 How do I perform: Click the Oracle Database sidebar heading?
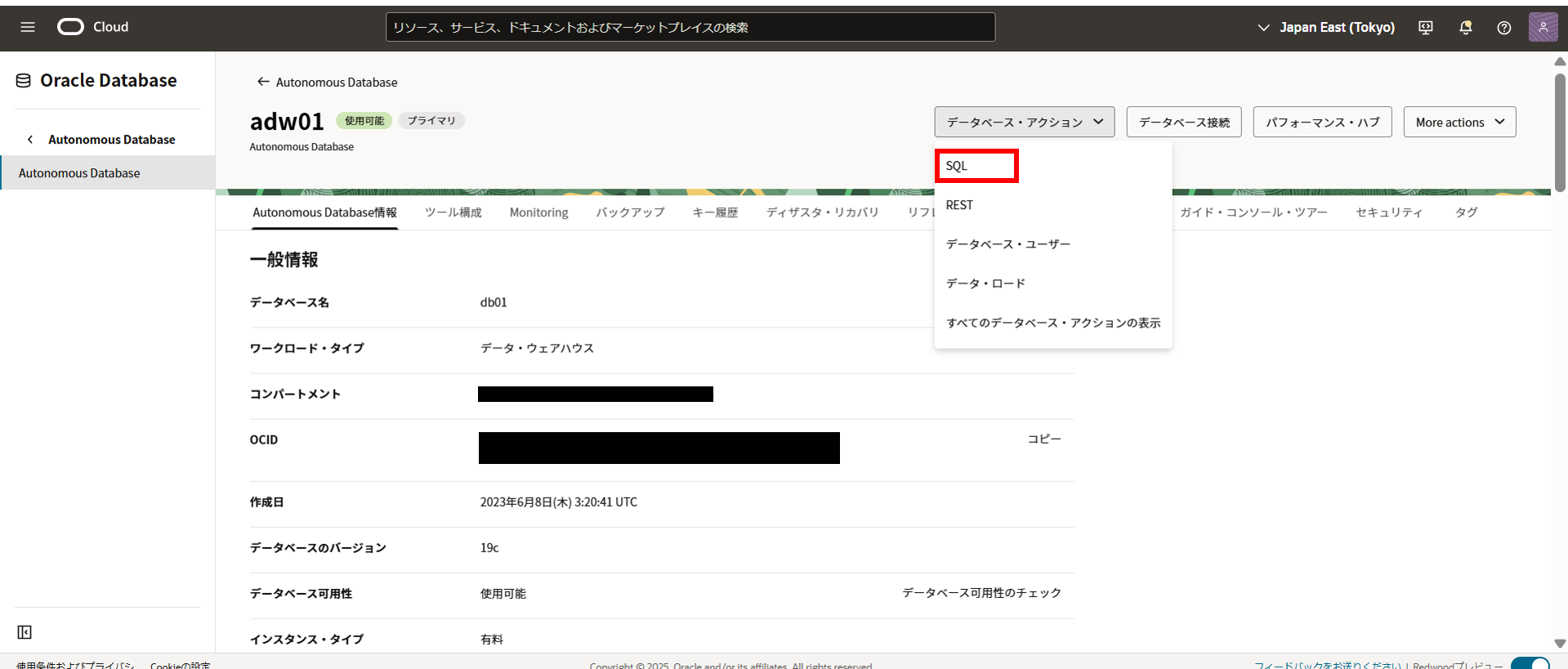pos(109,80)
